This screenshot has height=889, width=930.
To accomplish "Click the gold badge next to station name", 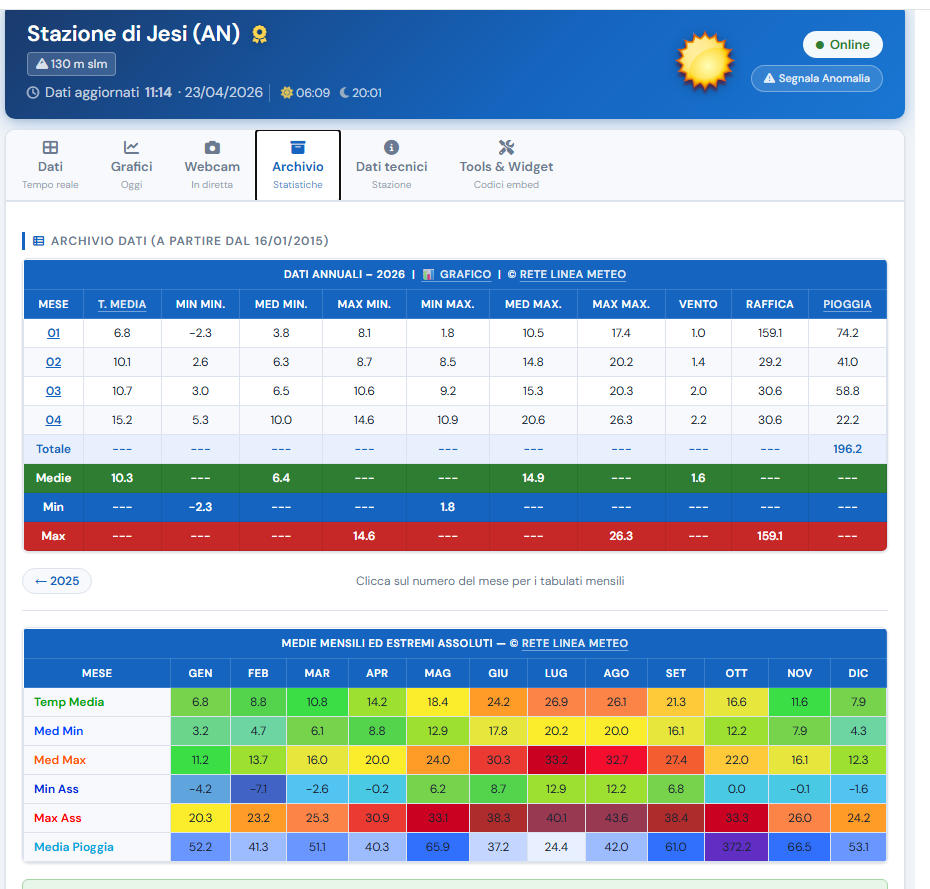I will (260, 35).
